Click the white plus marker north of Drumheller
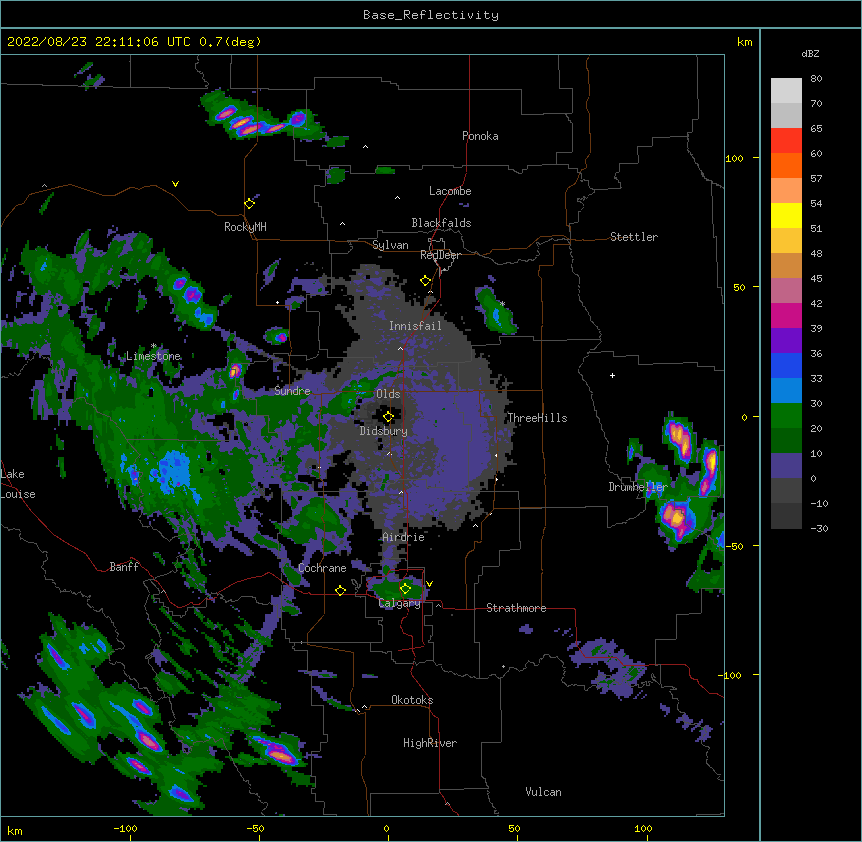The height and width of the screenshot is (842, 862). [x=612, y=375]
